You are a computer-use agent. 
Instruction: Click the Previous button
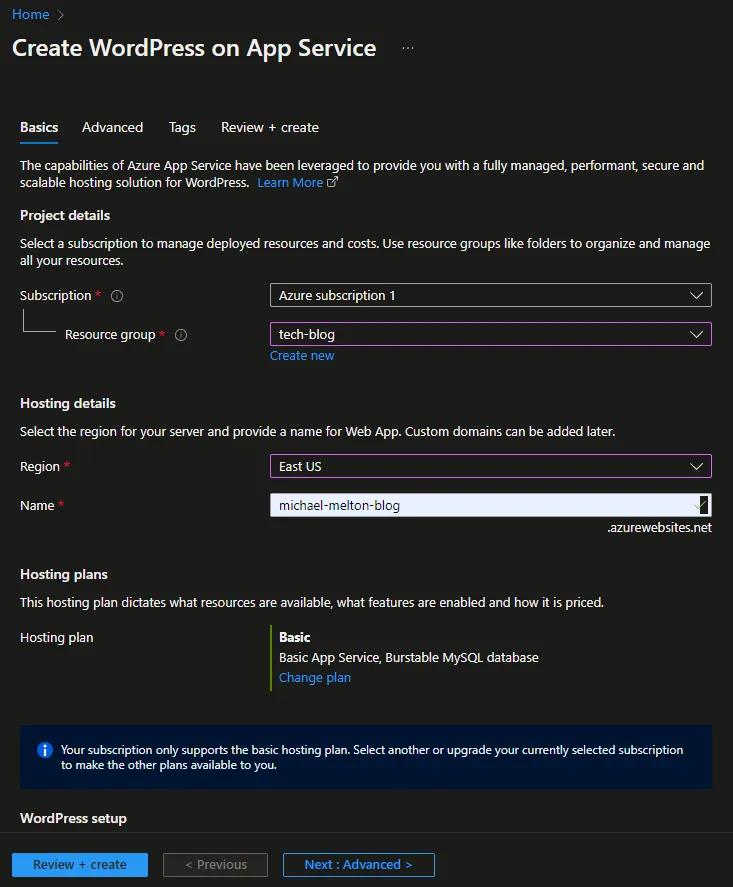(x=215, y=865)
